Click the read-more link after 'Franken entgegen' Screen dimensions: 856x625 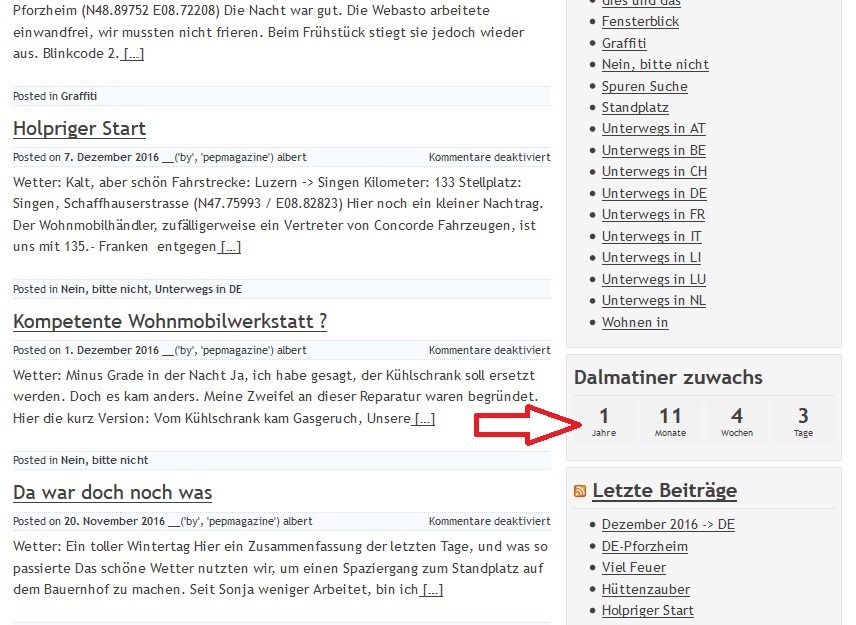(230, 247)
